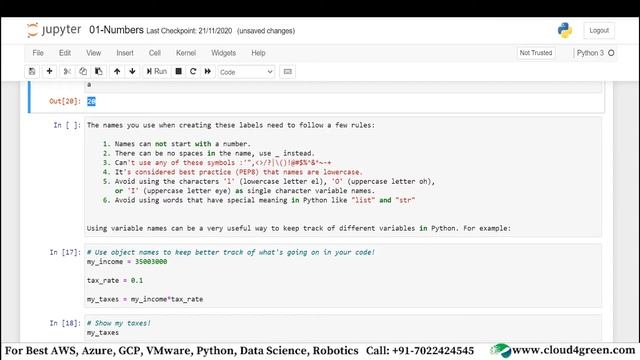
Task: Click the Out[20] output prompt
Action: pyautogui.click(x=65, y=101)
